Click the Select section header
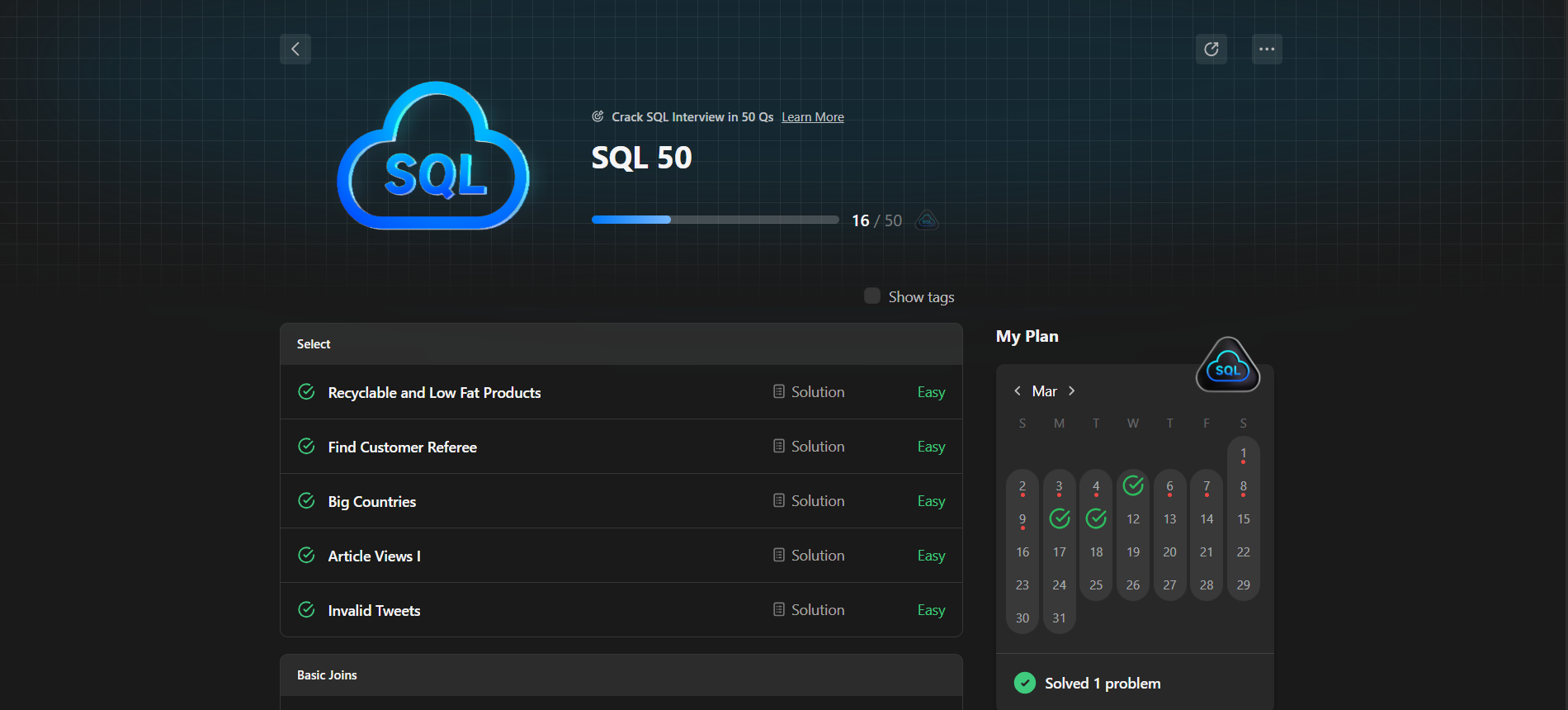 pyautogui.click(x=621, y=344)
